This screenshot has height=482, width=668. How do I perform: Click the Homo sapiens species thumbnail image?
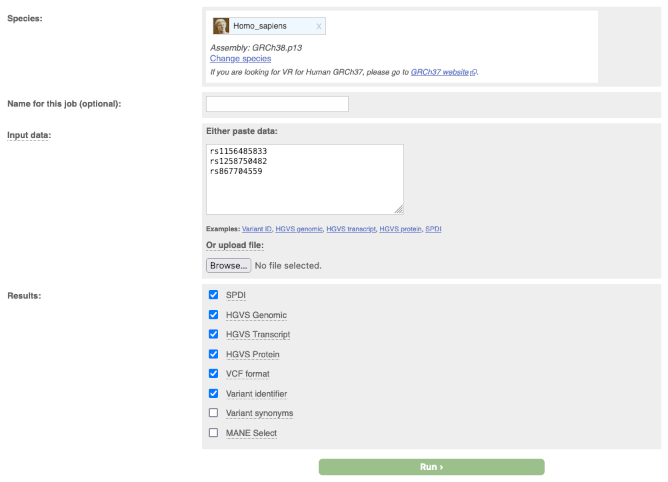click(221, 26)
